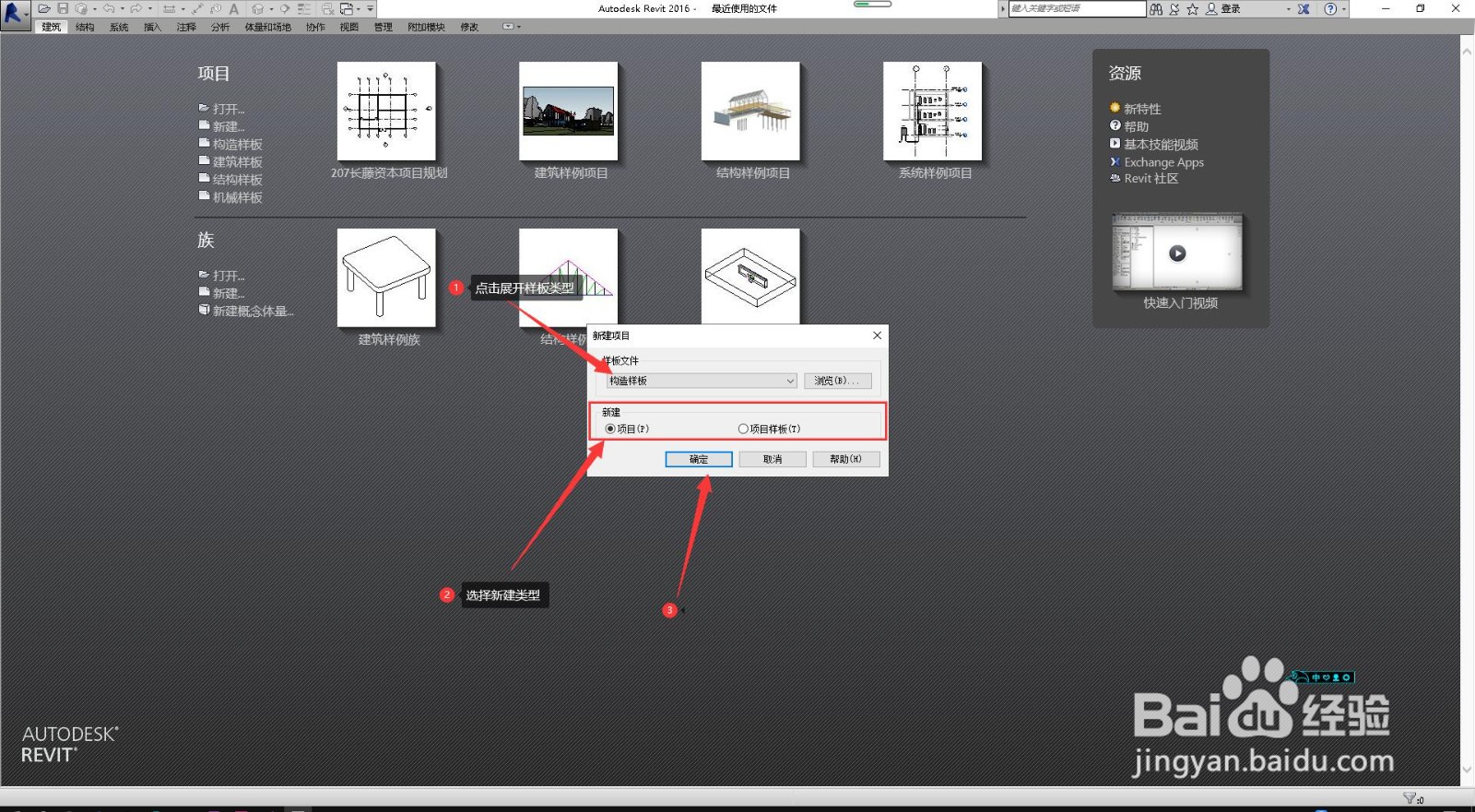Viewport: 1475px width, 812px height.
Task: Click the 确定 button in dialog
Action: 699,459
